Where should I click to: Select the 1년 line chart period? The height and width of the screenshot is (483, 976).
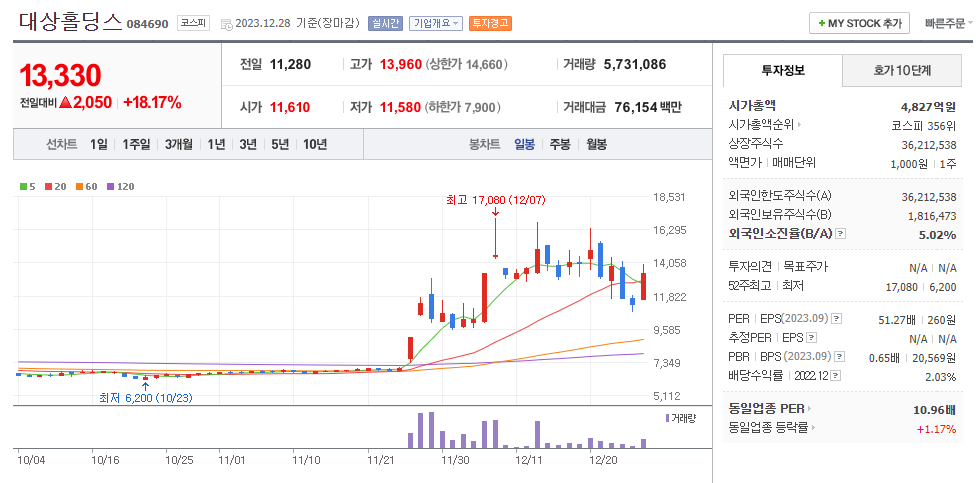coord(216,144)
